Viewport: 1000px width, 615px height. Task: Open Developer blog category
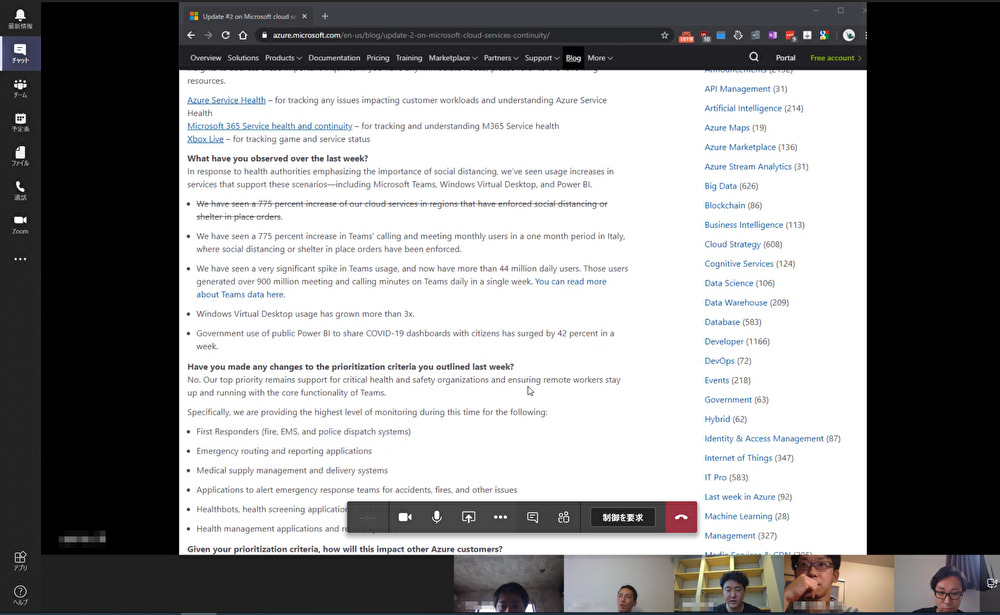click(x=724, y=342)
